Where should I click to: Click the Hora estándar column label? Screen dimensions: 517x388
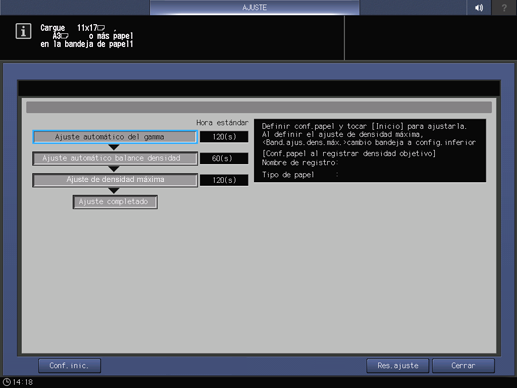[222, 123]
